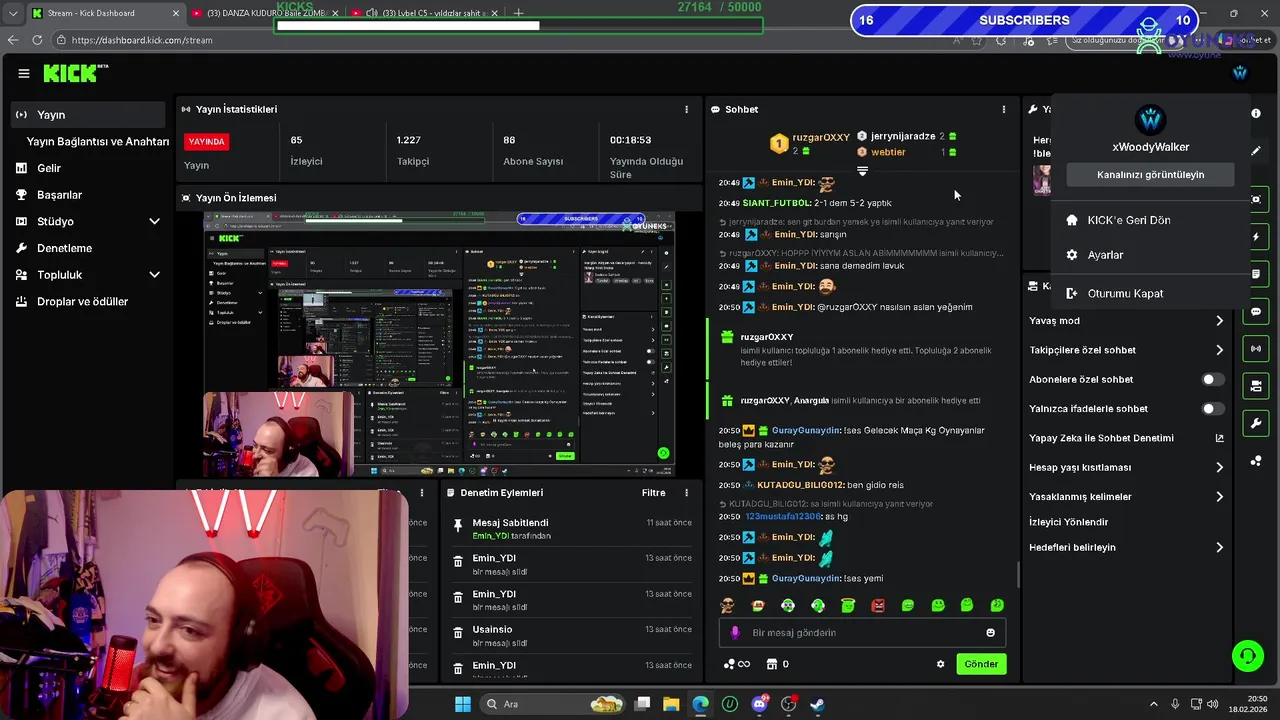
Task: Select the broadcast signal icon in right rail
Action: click(x=1256, y=348)
